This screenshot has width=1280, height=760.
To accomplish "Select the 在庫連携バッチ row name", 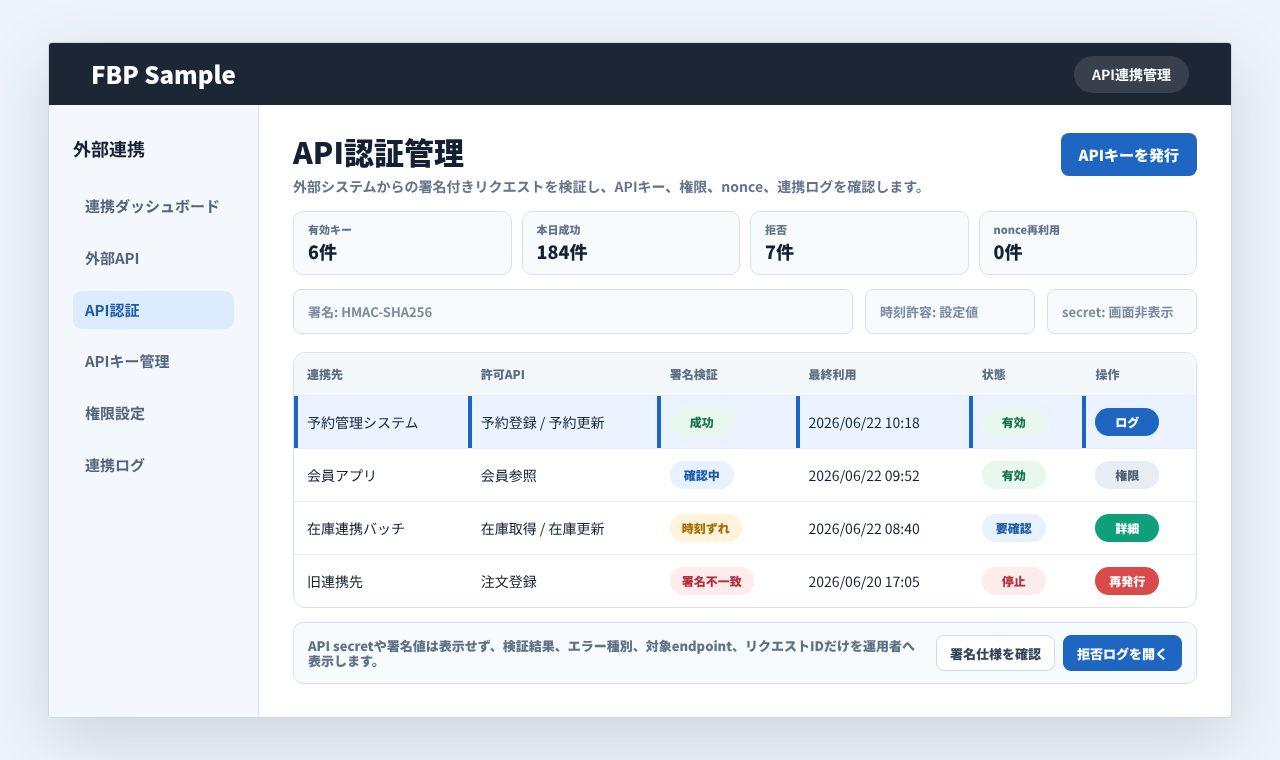I will (x=356, y=528).
